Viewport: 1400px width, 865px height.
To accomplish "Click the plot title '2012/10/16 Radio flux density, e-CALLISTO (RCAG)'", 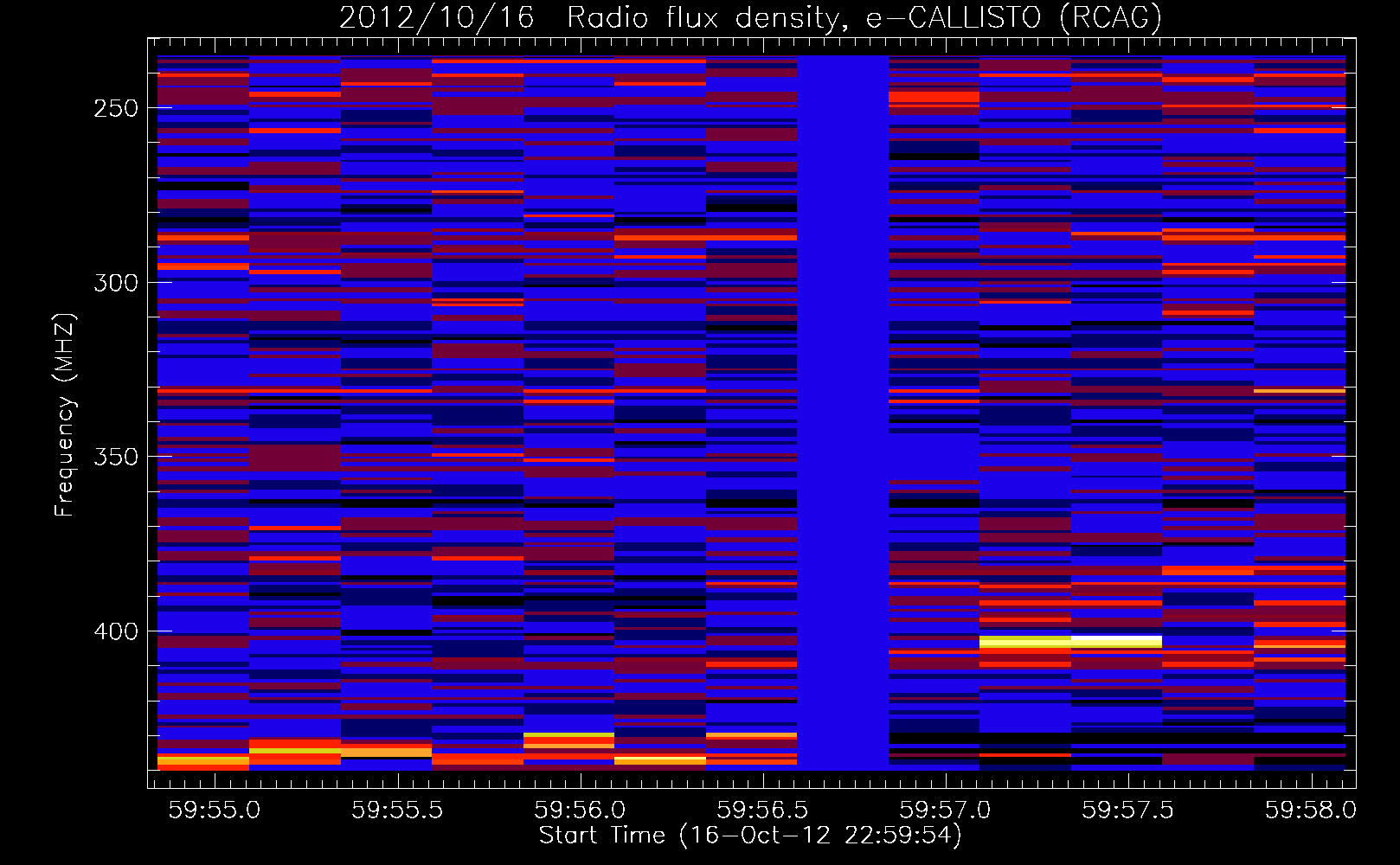I will pos(750,17).
